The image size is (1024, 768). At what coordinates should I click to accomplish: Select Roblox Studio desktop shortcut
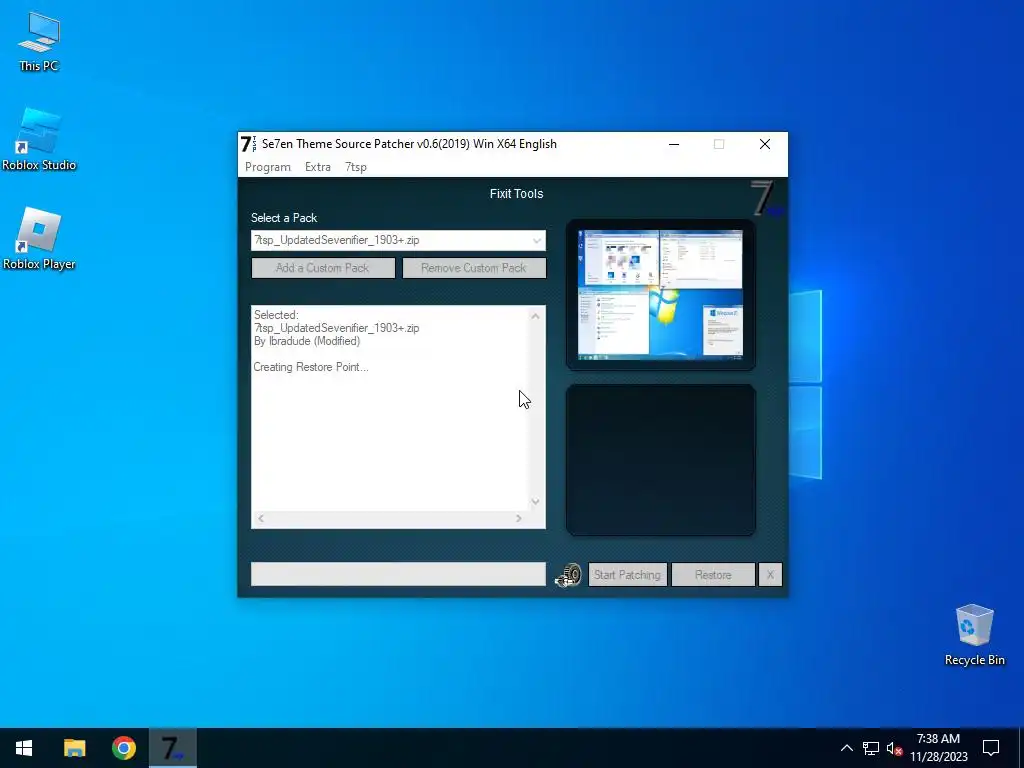pyautogui.click(x=39, y=140)
